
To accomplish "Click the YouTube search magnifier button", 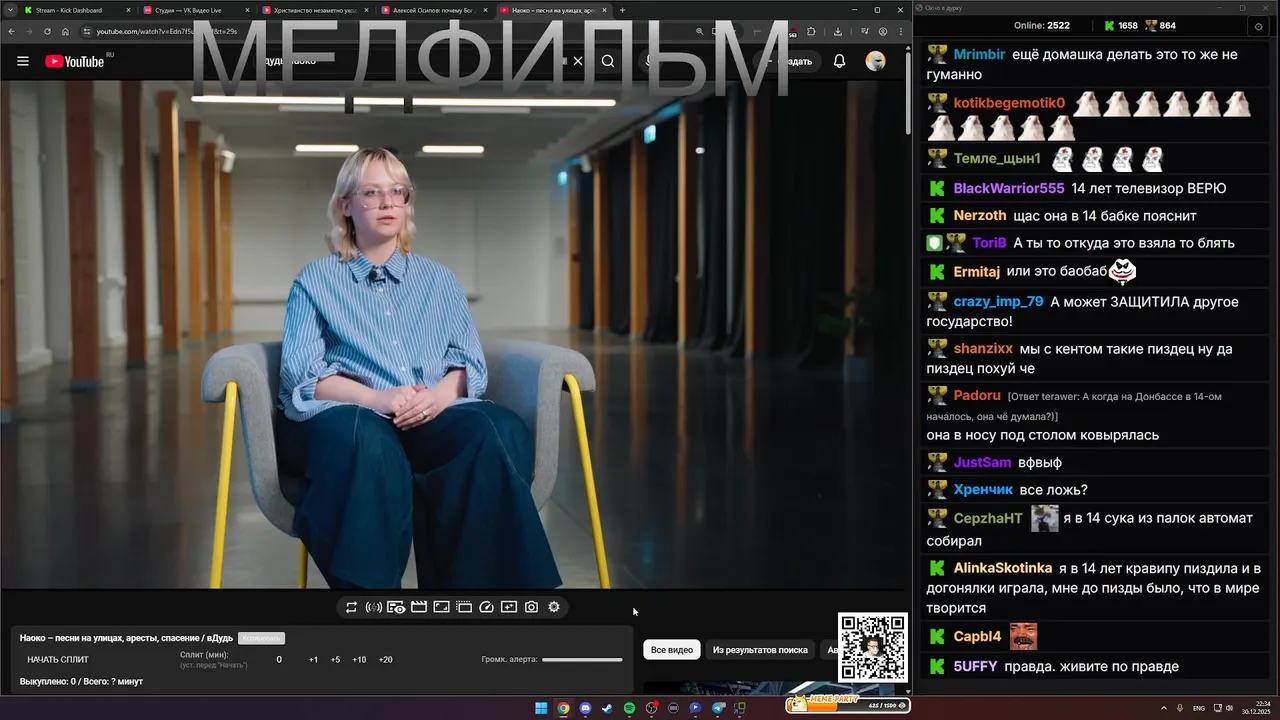I will [x=608, y=61].
